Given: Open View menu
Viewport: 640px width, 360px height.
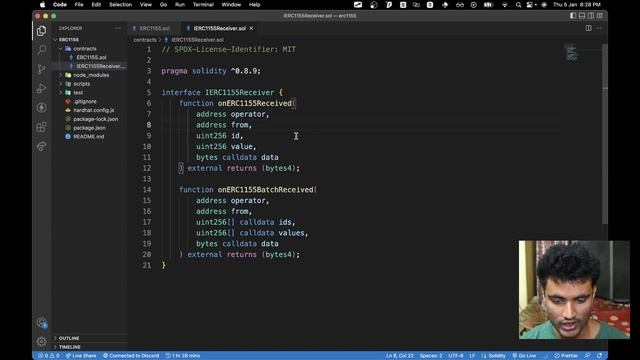Looking at the screenshot, I should 146,4.
